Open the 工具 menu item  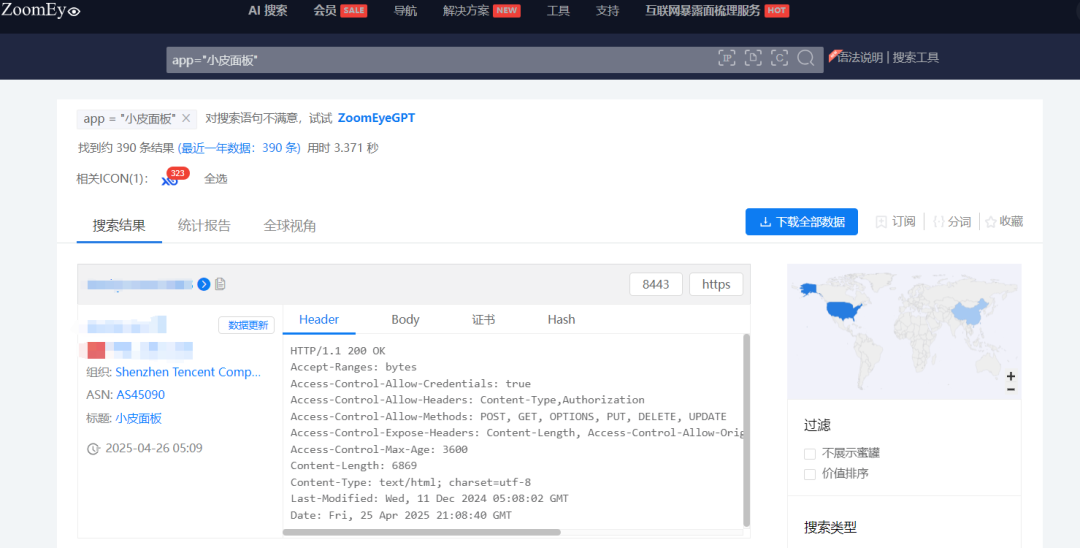point(558,10)
